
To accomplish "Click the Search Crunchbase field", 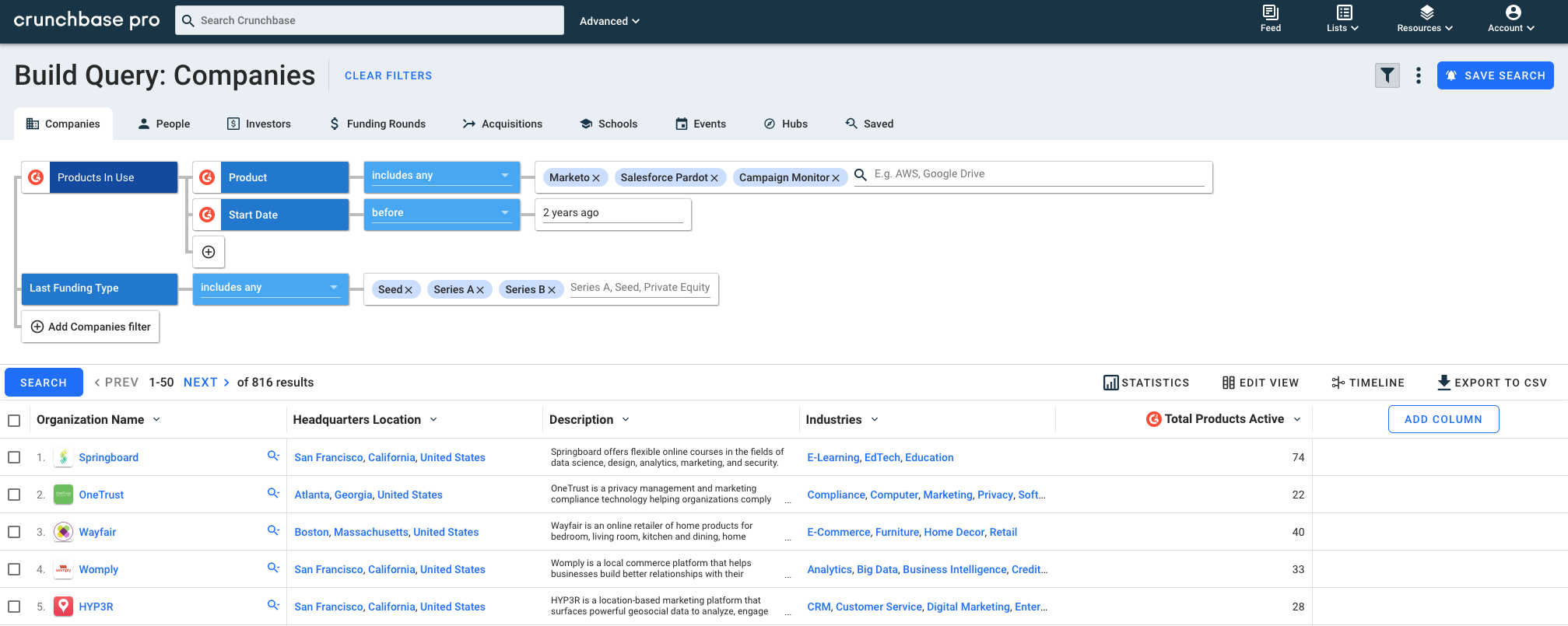I will pyautogui.click(x=370, y=20).
